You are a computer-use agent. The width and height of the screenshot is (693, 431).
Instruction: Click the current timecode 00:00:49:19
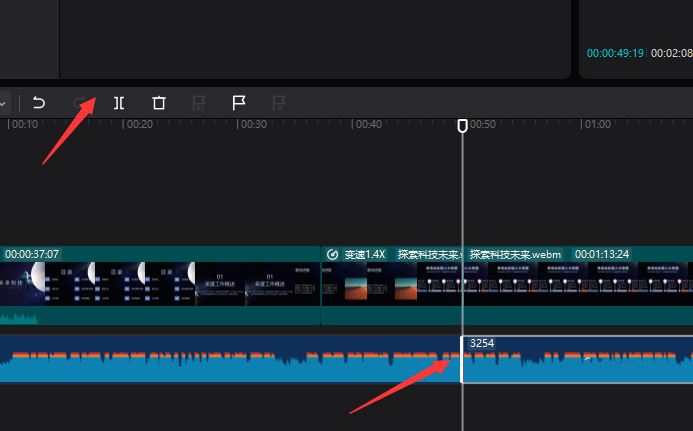[615, 53]
